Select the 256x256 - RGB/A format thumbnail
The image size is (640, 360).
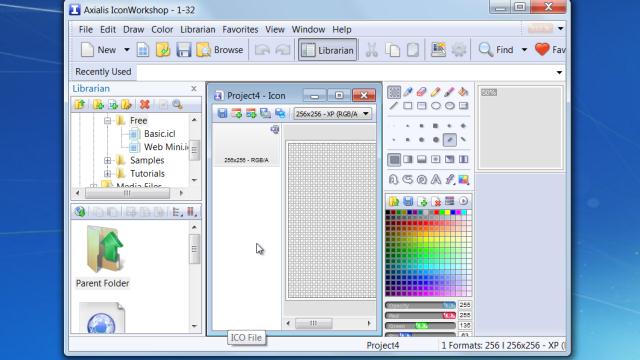pyautogui.click(x=247, y=145)
